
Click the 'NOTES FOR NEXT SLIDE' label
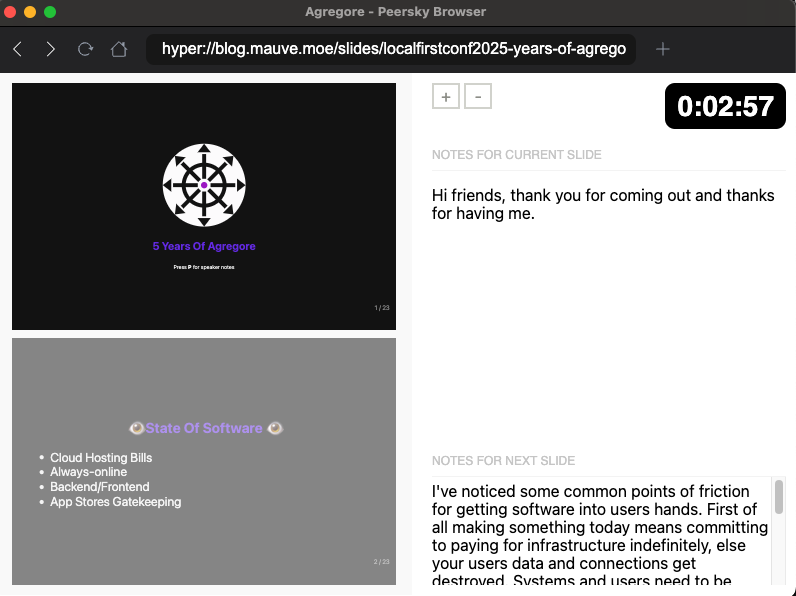(503, 461)
